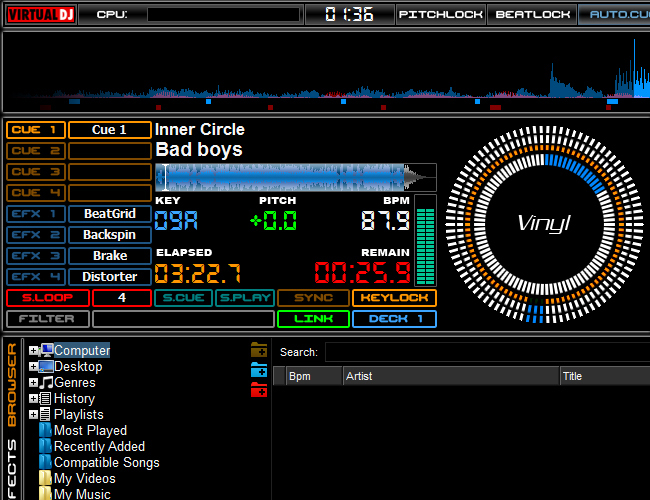650x500 pixels.
Task: Toggle the PITCHLOCK button
Action: pos(441,15)
